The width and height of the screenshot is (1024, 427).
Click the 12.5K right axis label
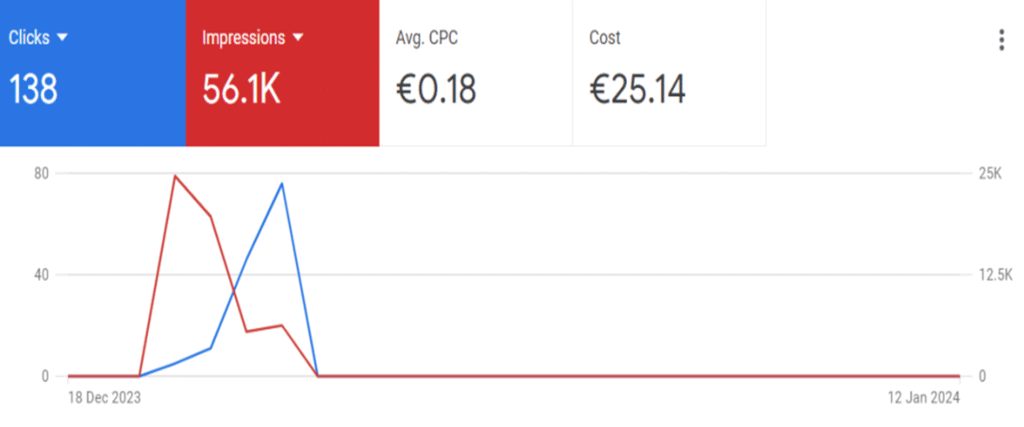(996, 275)
